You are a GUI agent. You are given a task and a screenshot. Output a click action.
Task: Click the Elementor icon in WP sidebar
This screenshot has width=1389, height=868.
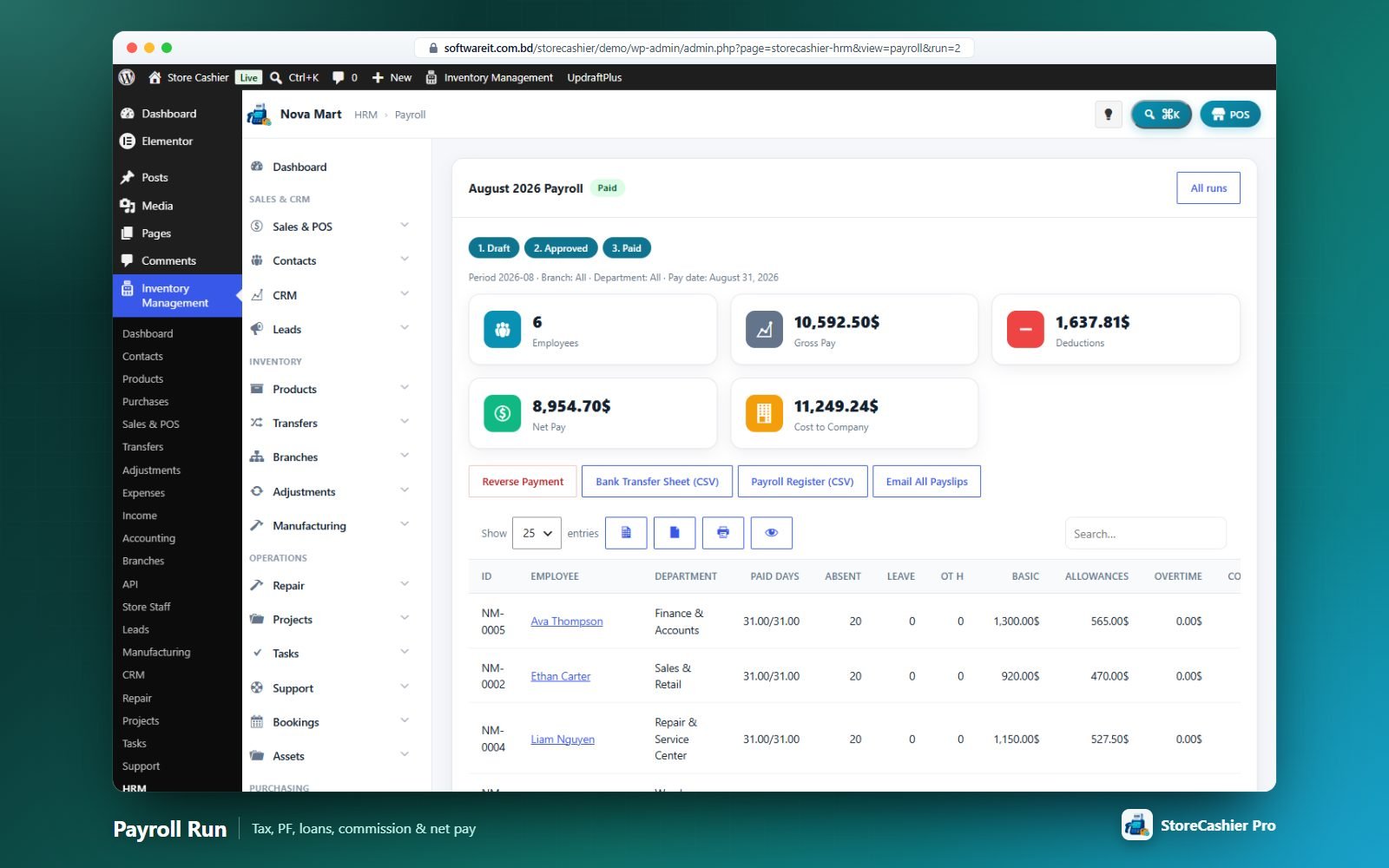[x=128, y=141]
